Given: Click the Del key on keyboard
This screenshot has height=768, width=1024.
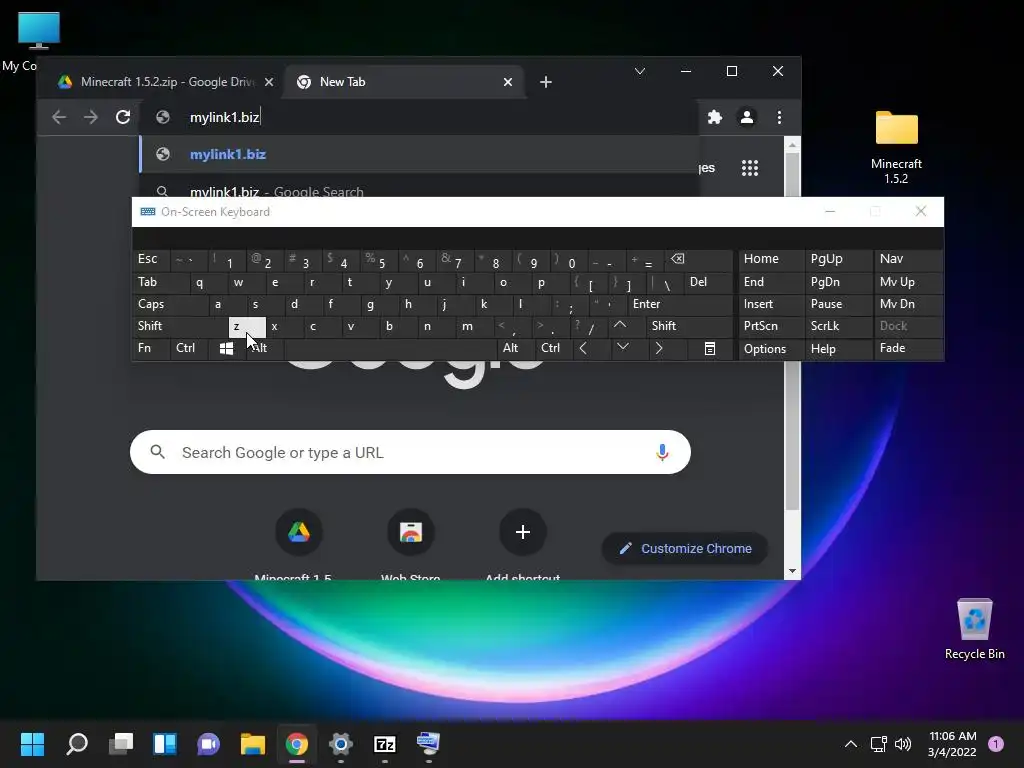Looking at the screenshot, I should tap(708, 282).
